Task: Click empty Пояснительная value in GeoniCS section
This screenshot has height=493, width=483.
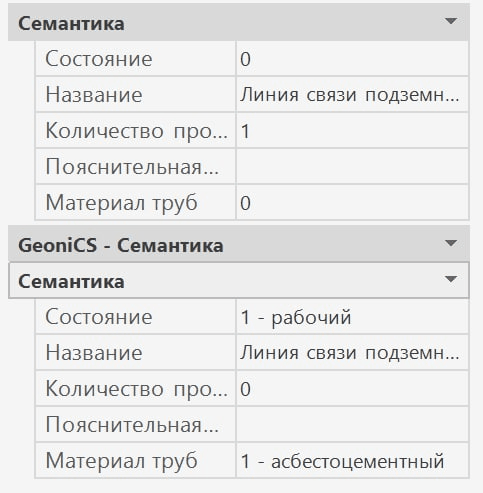Action: coord(352,424)
